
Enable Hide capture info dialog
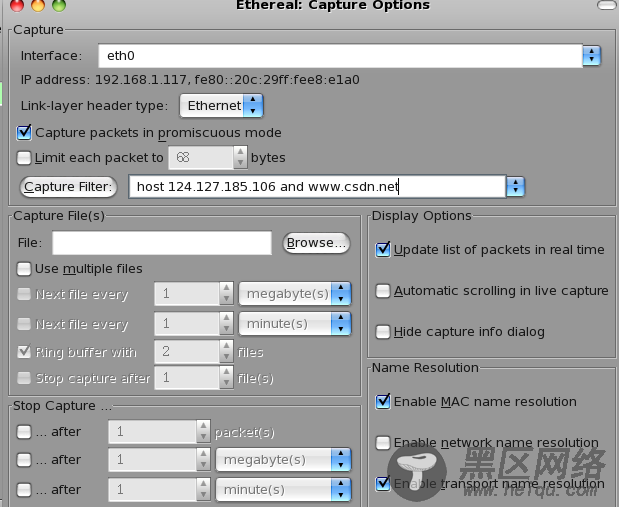(383, 332)
